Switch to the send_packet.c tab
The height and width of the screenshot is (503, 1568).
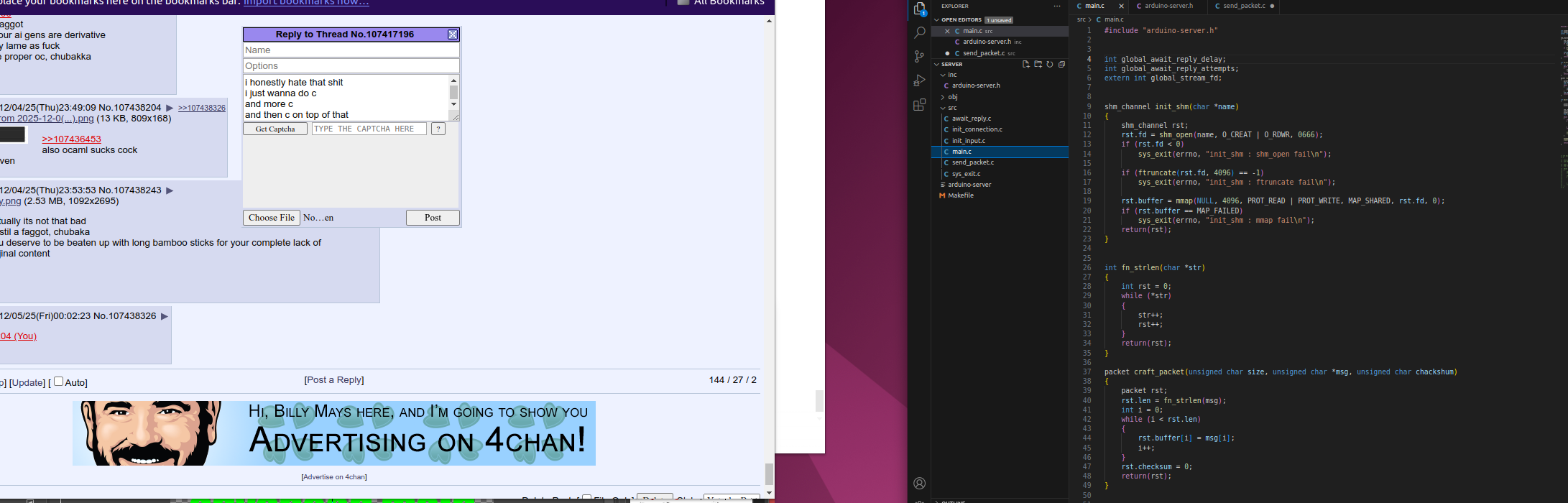click(1244, 6)
